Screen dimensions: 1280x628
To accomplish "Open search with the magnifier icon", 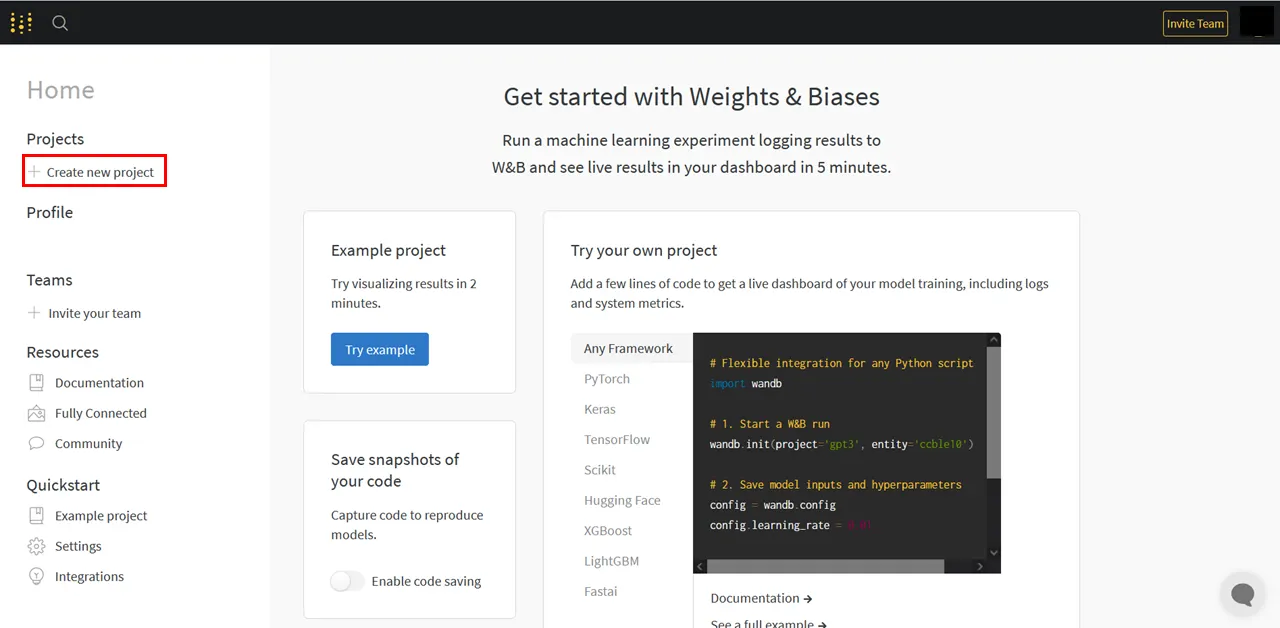I will point(60,23).
